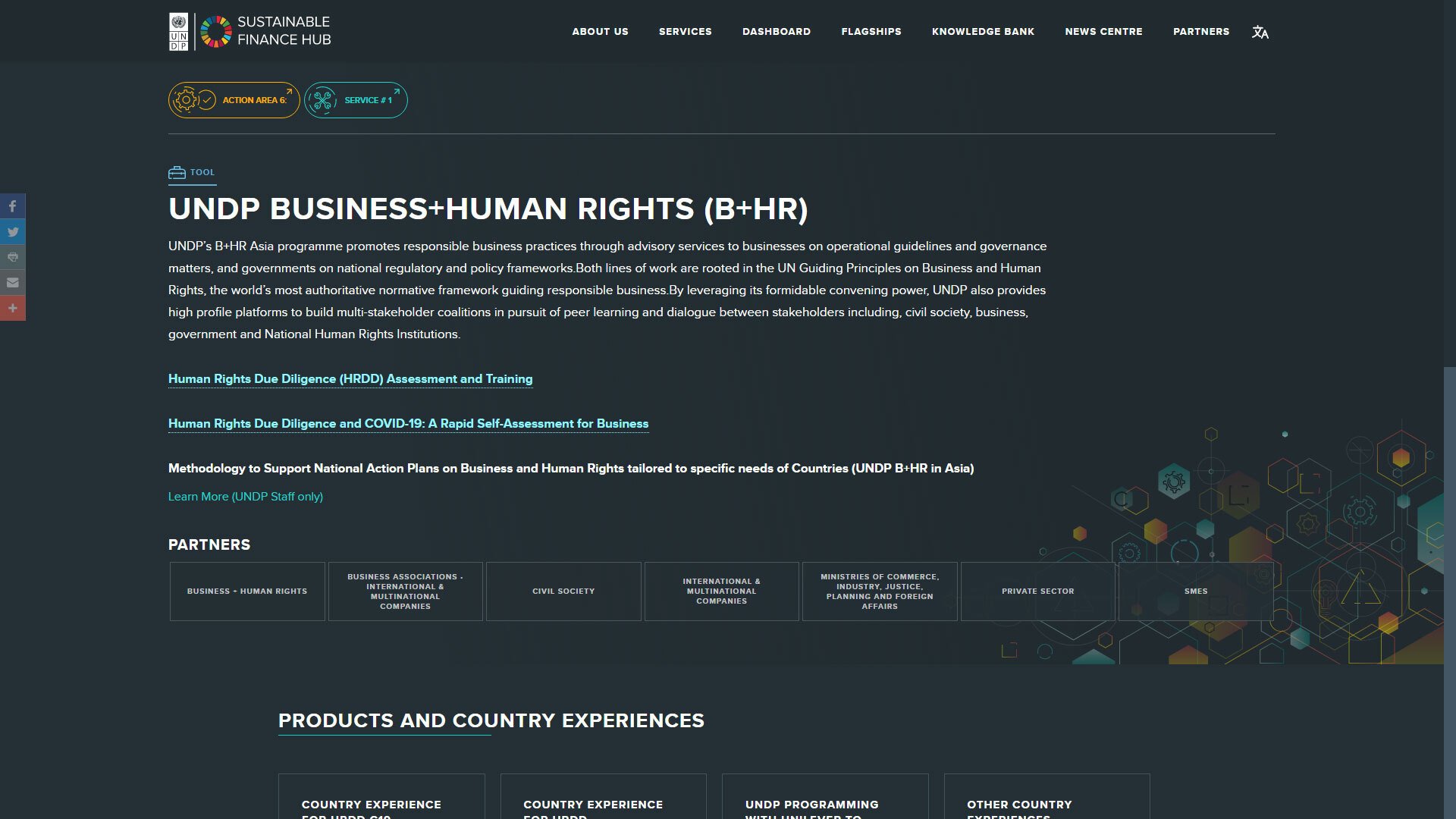The height and width of the screenshot is (819, 1456).
Task: Open HRDD Assessment and Training link
Action: [x=350, y=379]
